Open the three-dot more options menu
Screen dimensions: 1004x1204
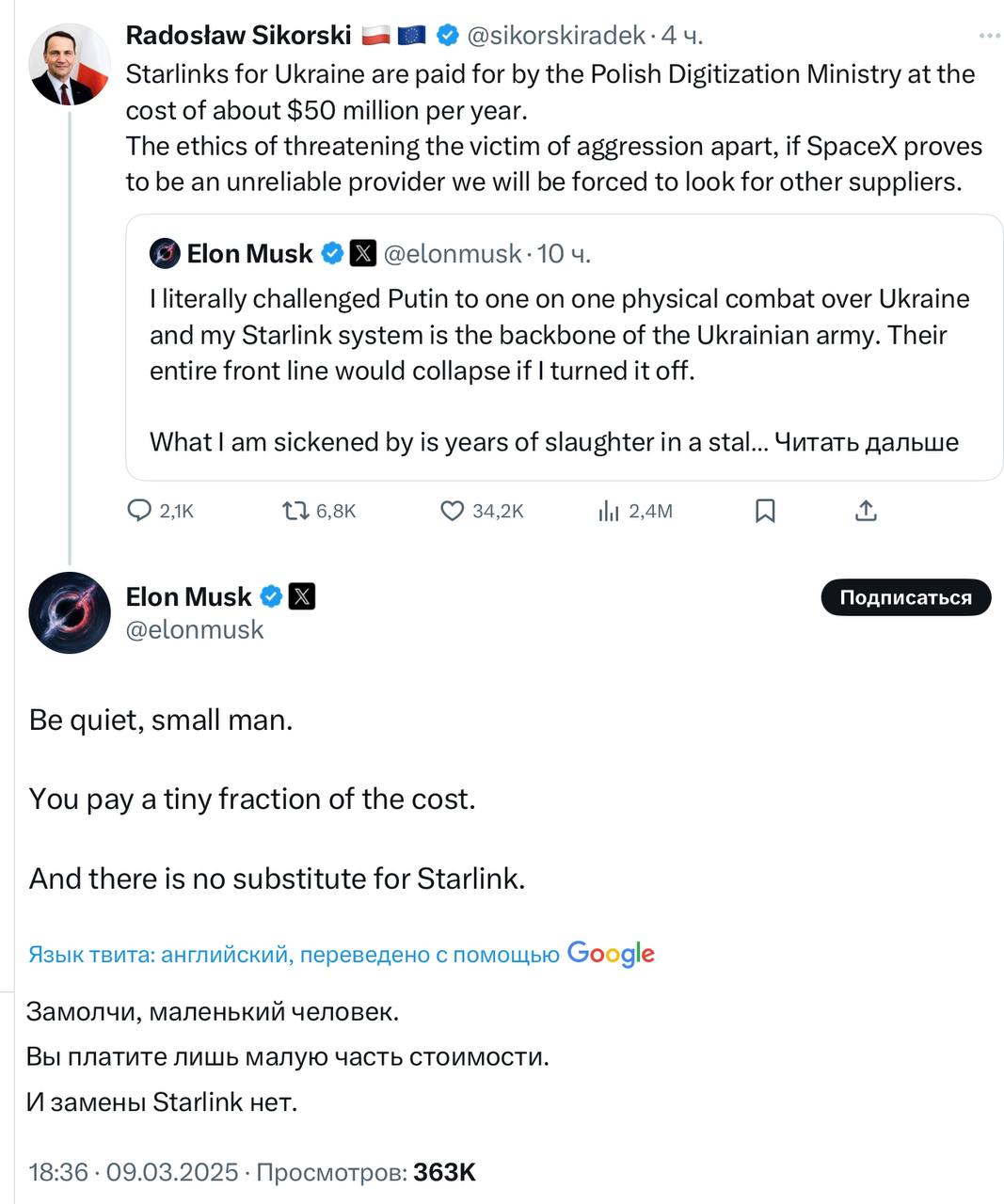pos(989,36)
